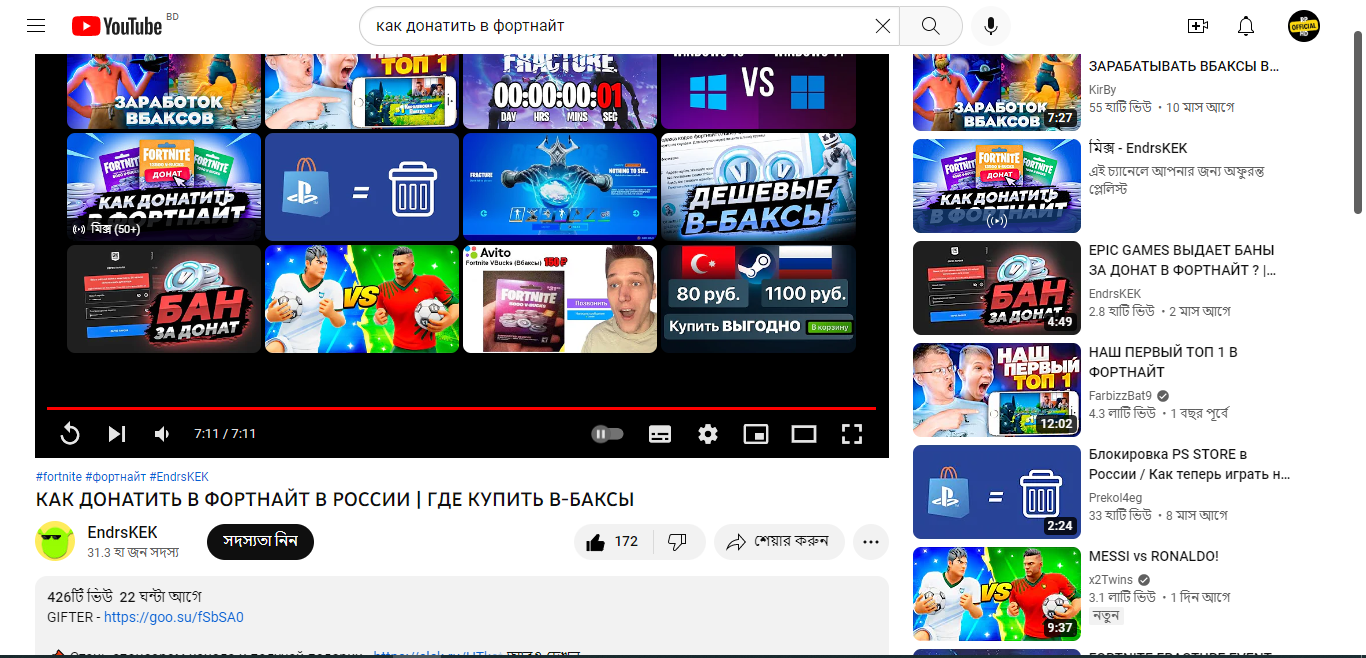Open the hamburger guide menu
Viewport: 1366px width, 658px height.
pyautogui.click(x=36, y=26)
